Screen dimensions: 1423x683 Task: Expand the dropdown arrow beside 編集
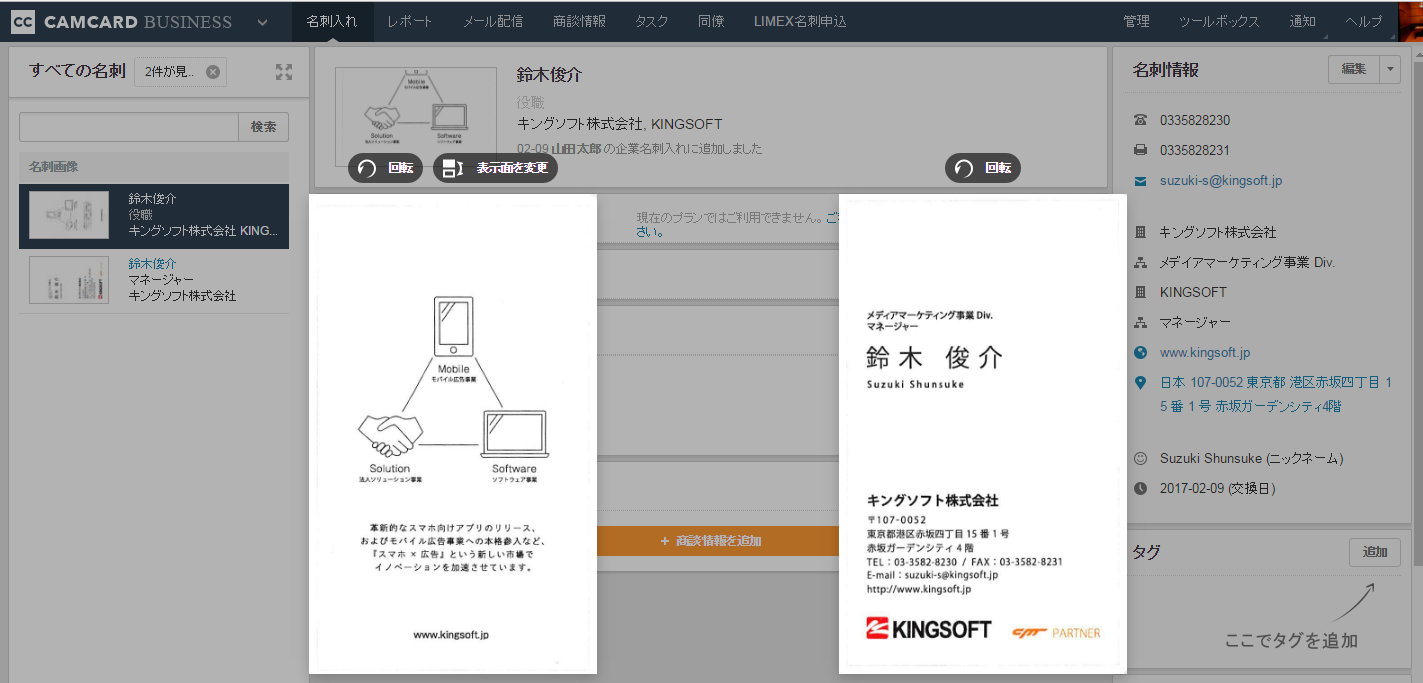tap(1390, 69)
